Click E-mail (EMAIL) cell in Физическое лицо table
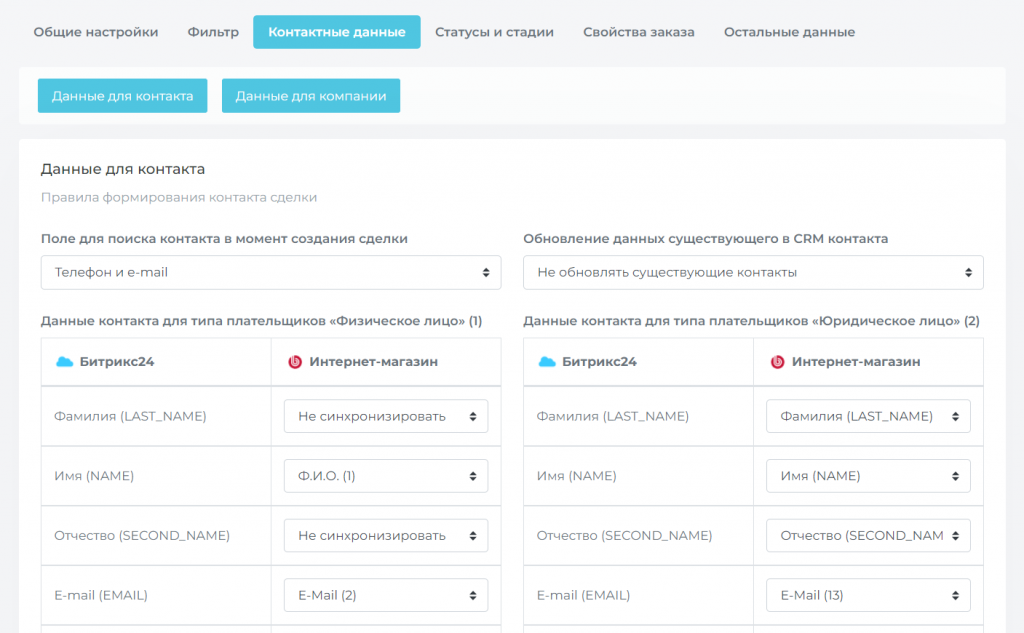Viewport: 1024px width, 633px height. [156, 595]
